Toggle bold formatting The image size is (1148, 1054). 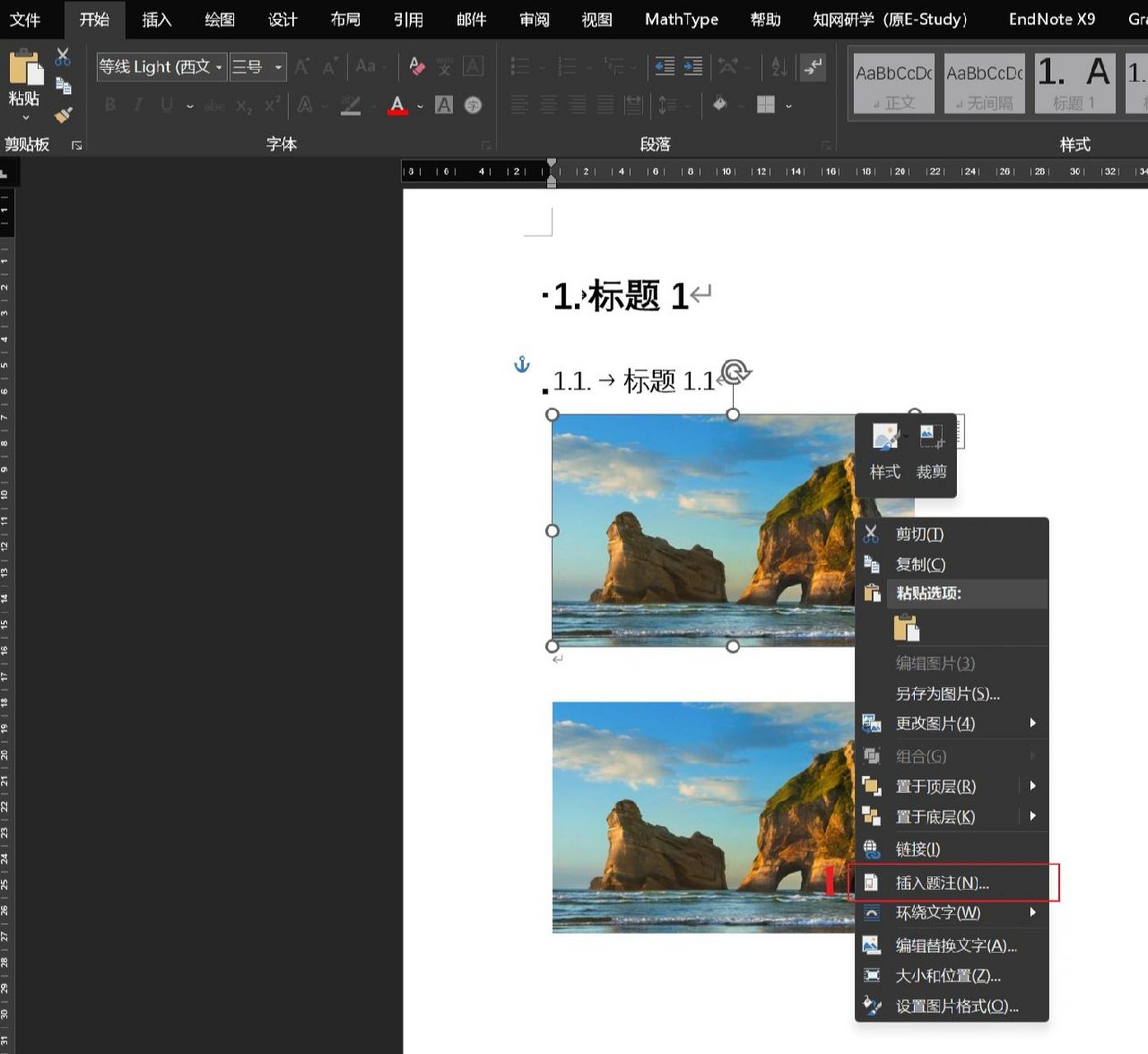110,105
